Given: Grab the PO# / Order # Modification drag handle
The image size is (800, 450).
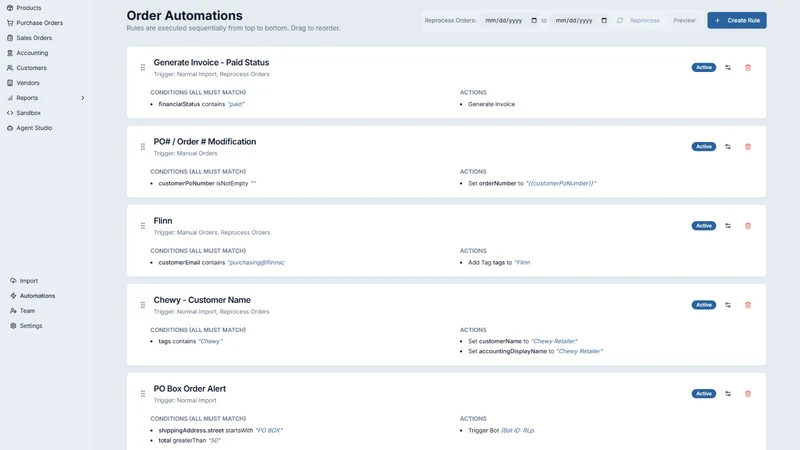Looking at the screenshot, I should (143, 146).
